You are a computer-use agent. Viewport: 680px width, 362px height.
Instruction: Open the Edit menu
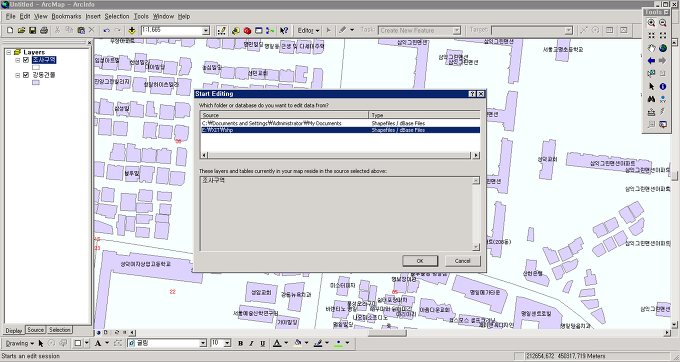point(25,16)
